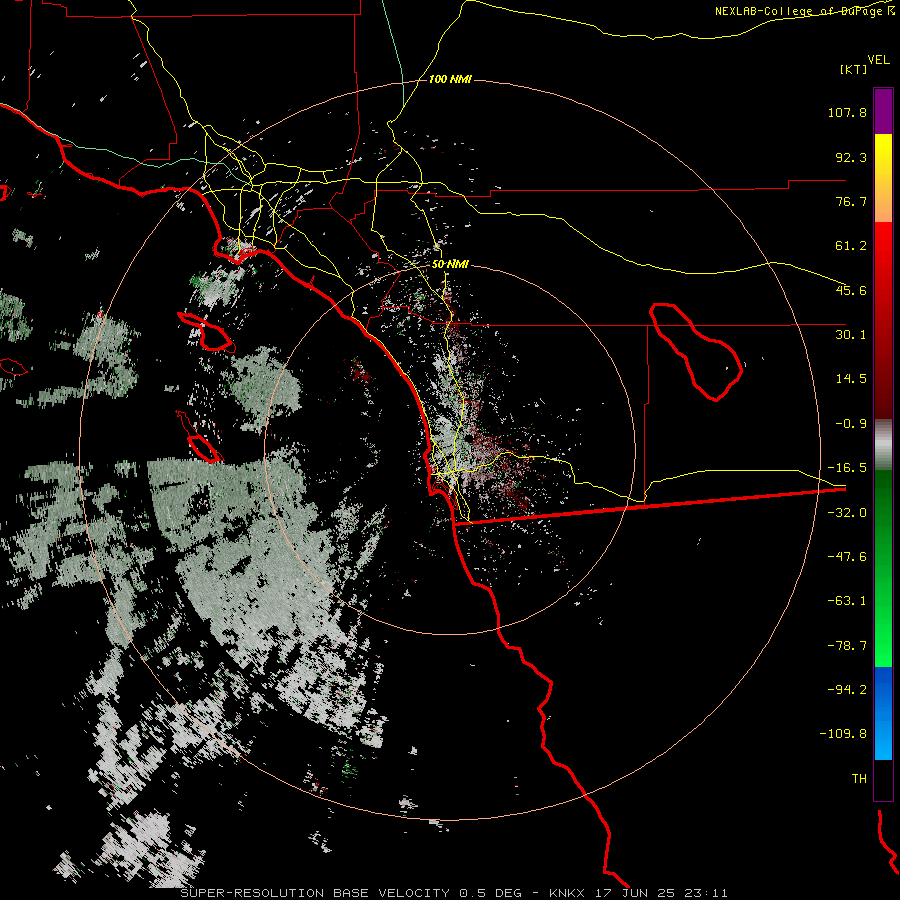Click the TH legend label
900x900 pixels.
[x=859, y=778]
